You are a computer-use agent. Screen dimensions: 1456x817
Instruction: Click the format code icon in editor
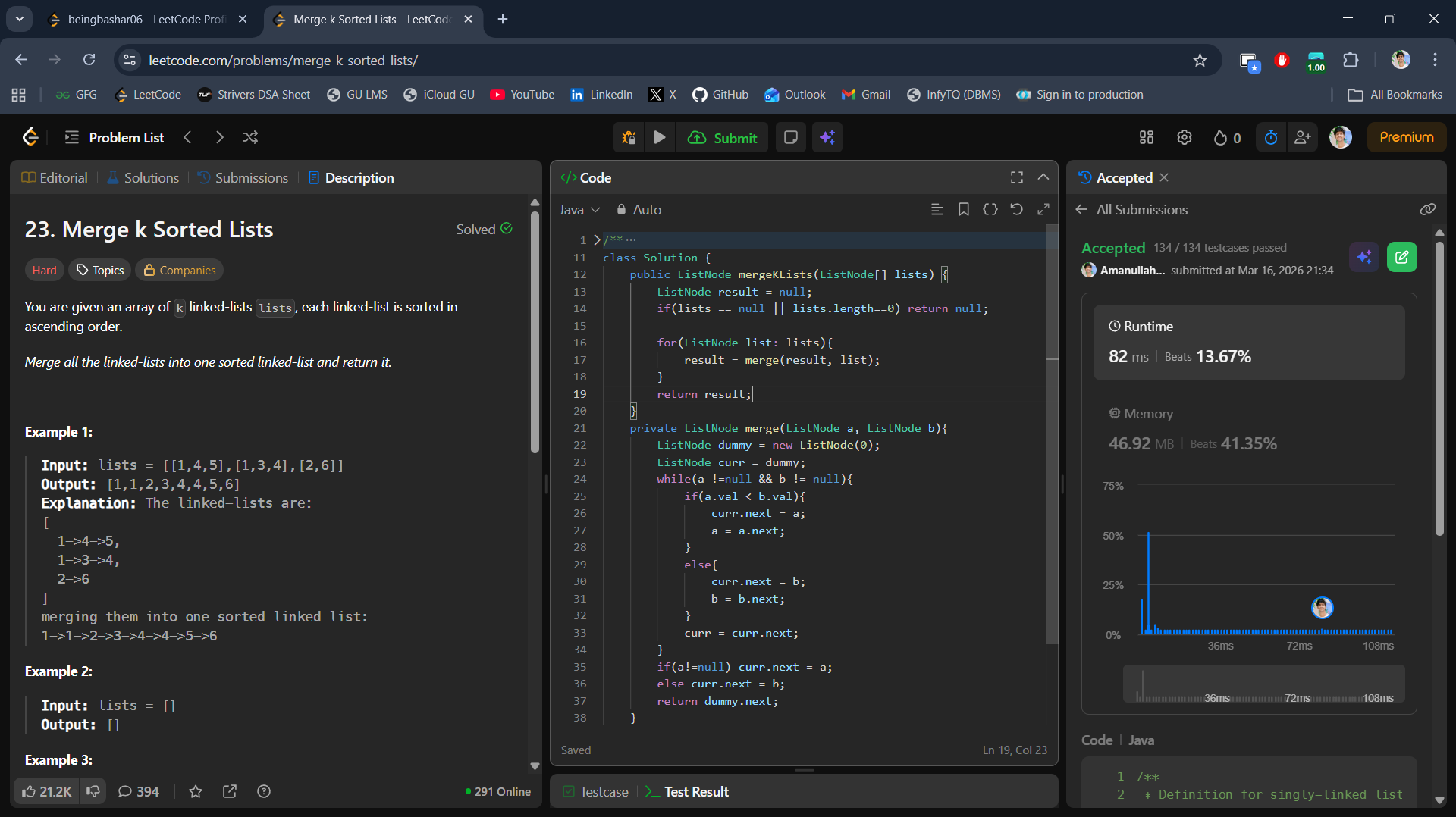pos(937,209)
